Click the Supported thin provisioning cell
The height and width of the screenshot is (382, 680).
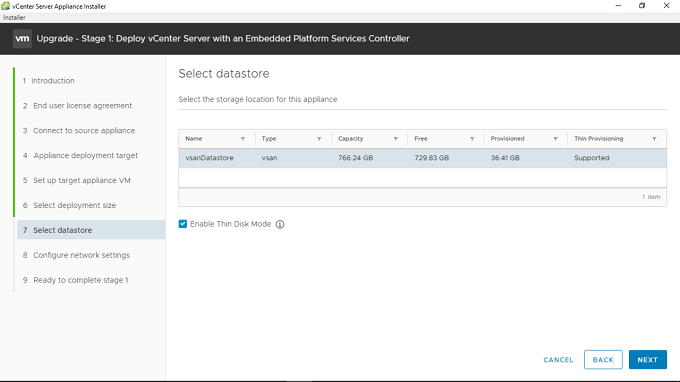592,158
